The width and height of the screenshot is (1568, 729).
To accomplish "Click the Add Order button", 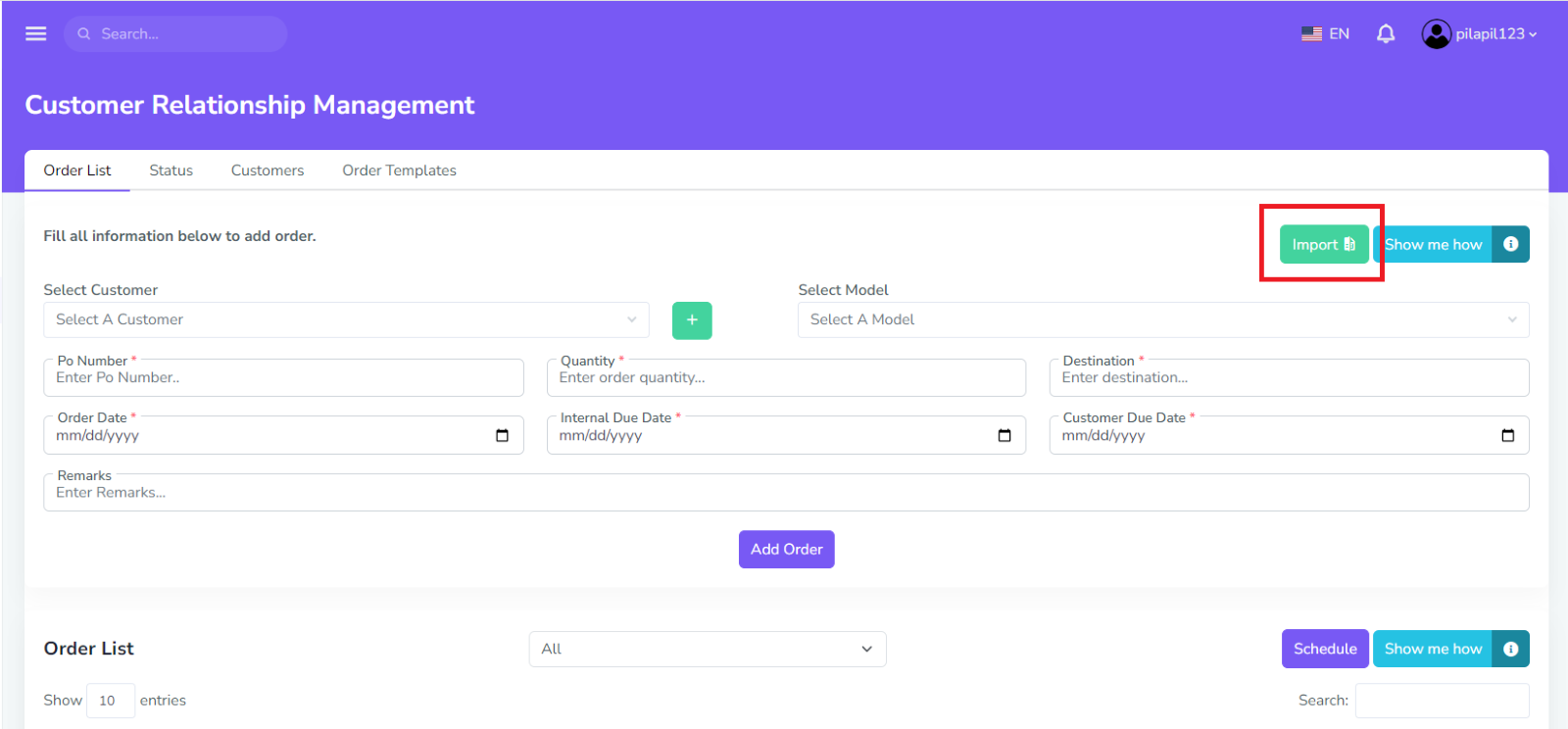I will coord(786,550).
